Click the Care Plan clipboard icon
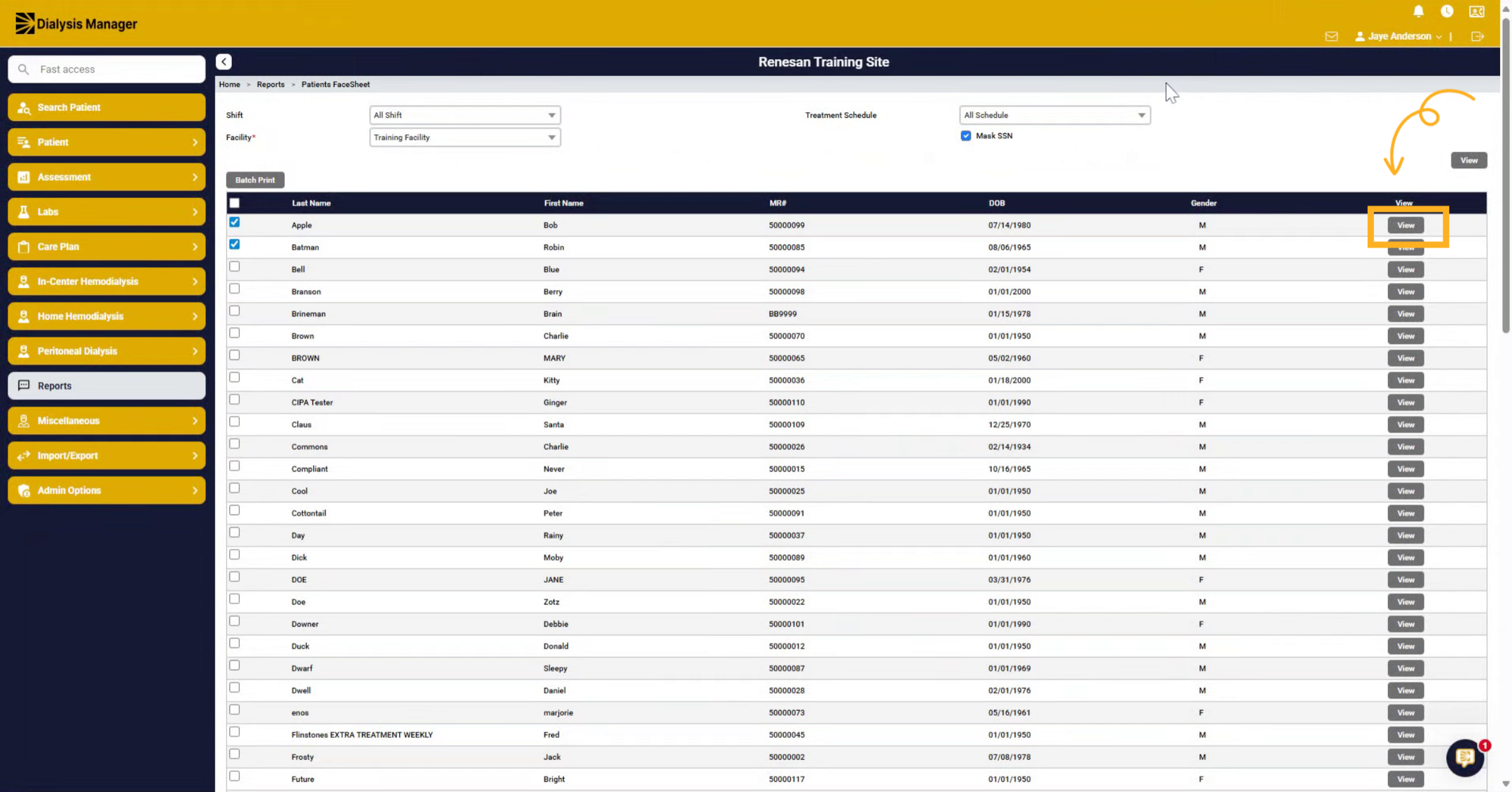The width and height of the screenshot is (1512, 792). pyautogui.click(x=24, y=247)
